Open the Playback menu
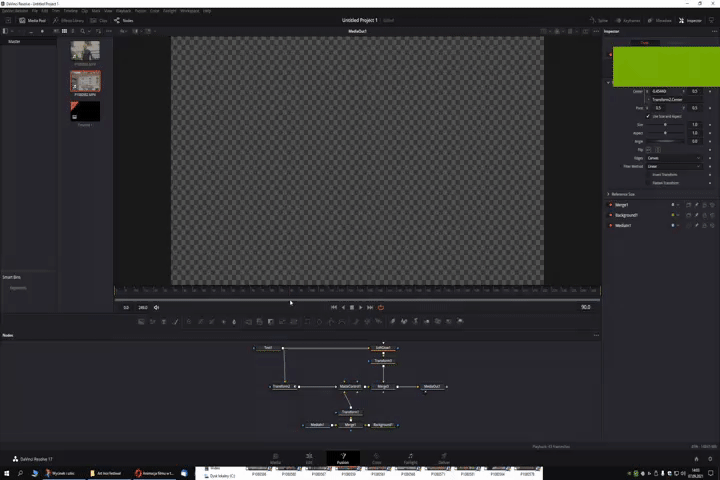Viewport: 720px width, 480px height. tap(124, 11)
